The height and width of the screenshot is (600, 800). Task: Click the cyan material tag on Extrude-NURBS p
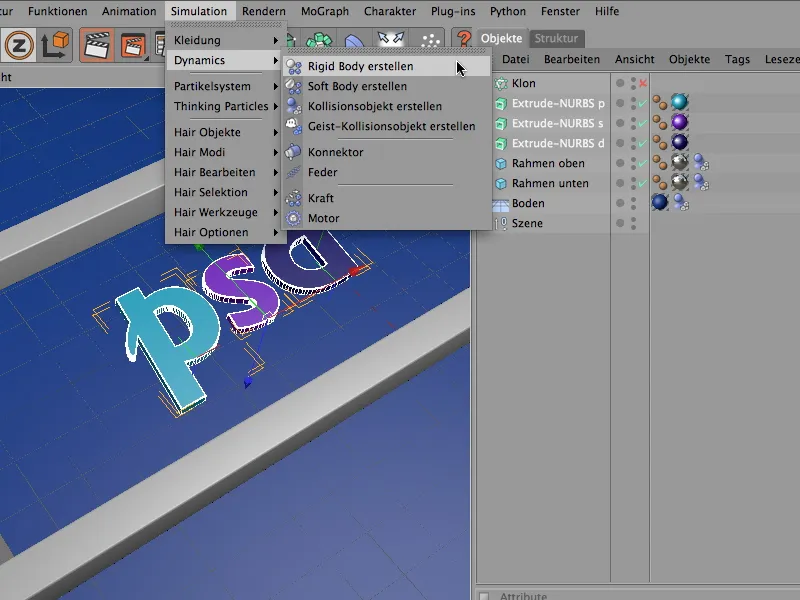pyautogui.click(x=680, y=103)
